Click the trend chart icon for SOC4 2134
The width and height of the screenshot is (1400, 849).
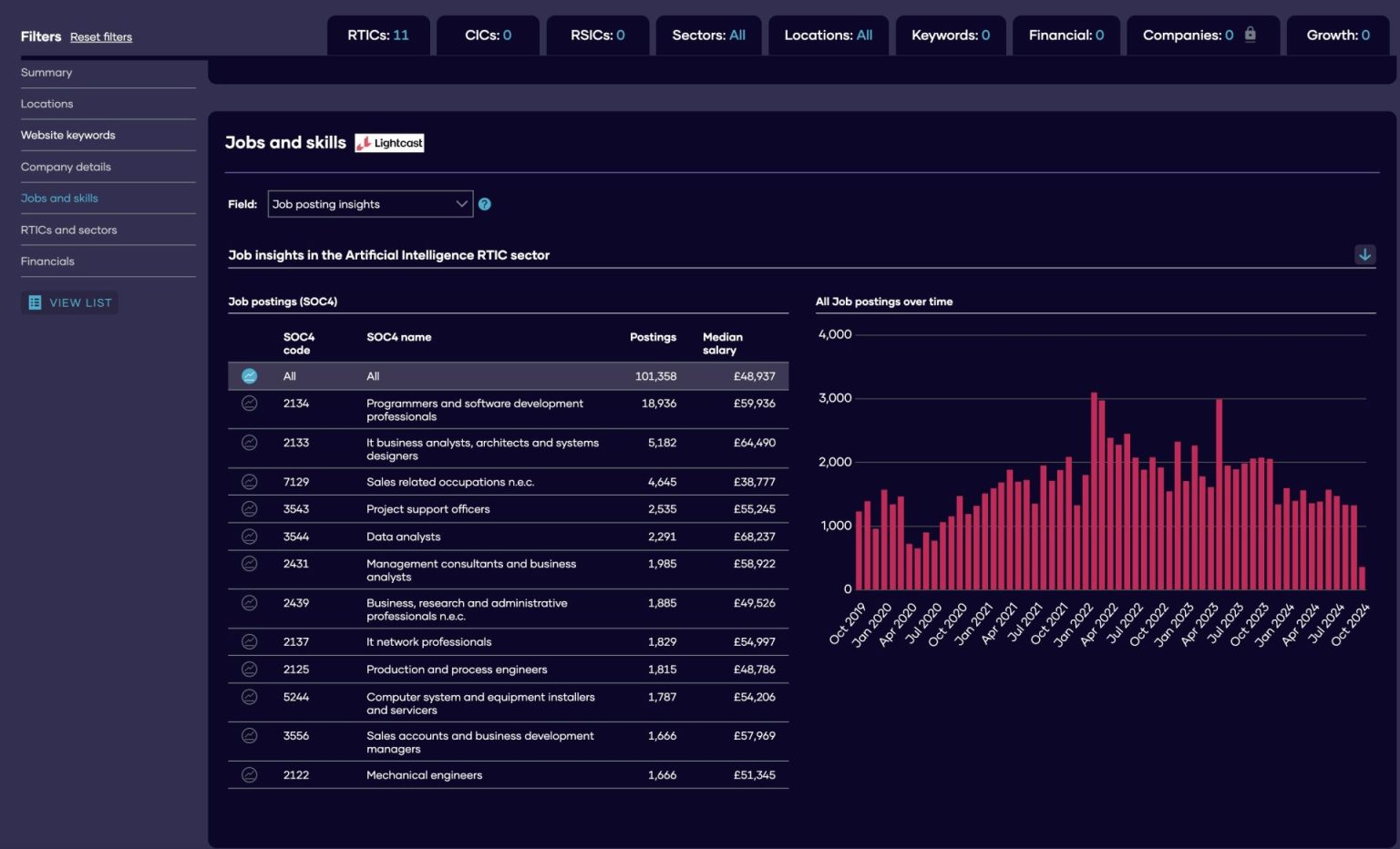(249, 403)
